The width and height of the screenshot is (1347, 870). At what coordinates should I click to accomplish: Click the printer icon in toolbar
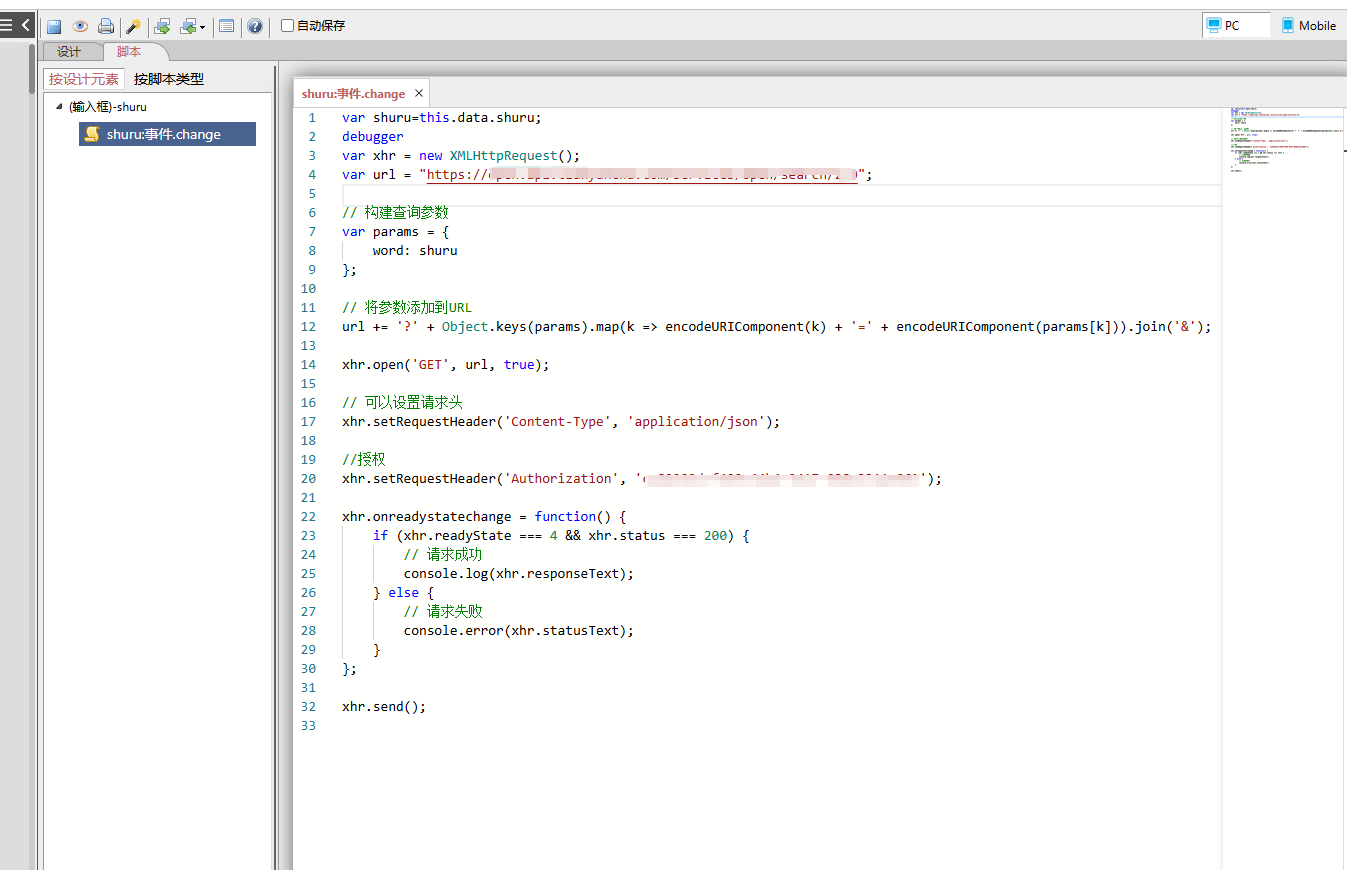pos(105,26)
